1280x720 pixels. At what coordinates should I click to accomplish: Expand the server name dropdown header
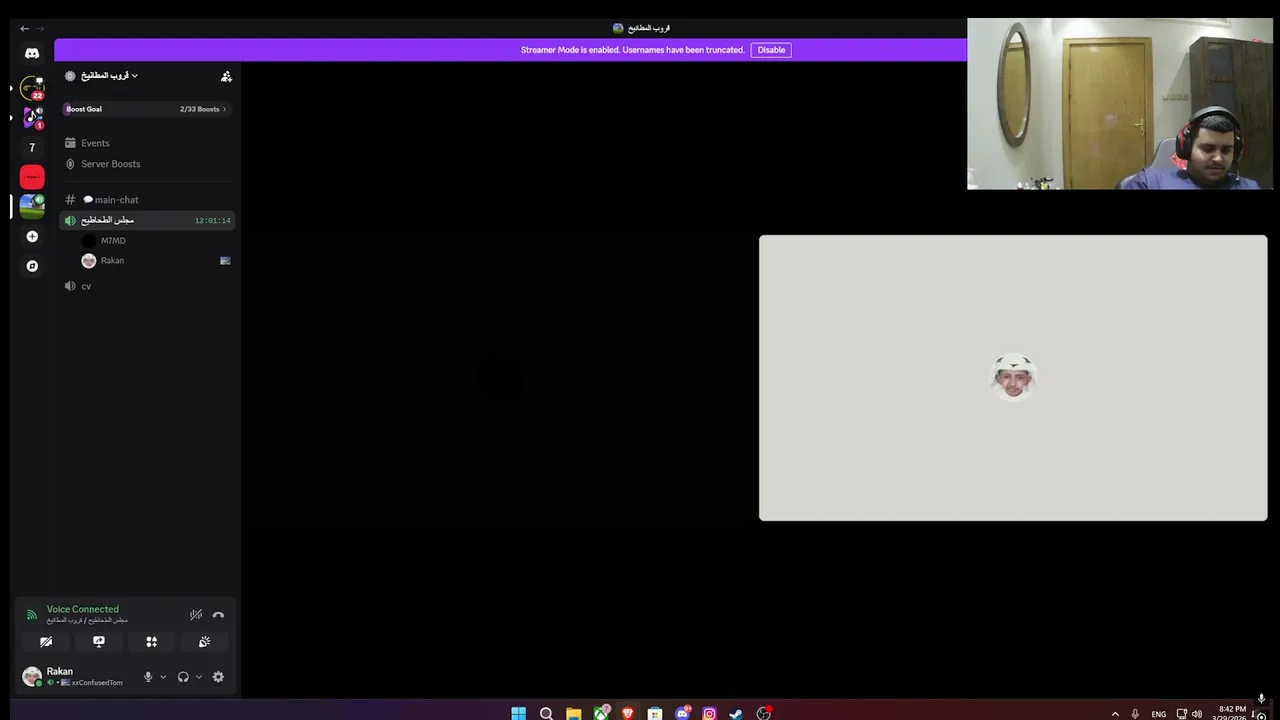(x=101, y=76)
